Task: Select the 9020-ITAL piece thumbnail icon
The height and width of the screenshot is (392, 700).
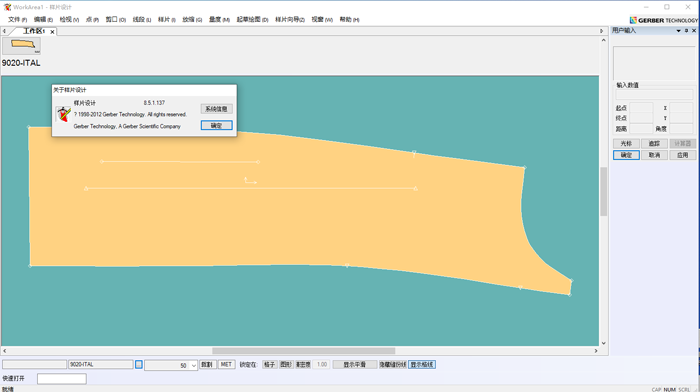Action: click(21, 46)
